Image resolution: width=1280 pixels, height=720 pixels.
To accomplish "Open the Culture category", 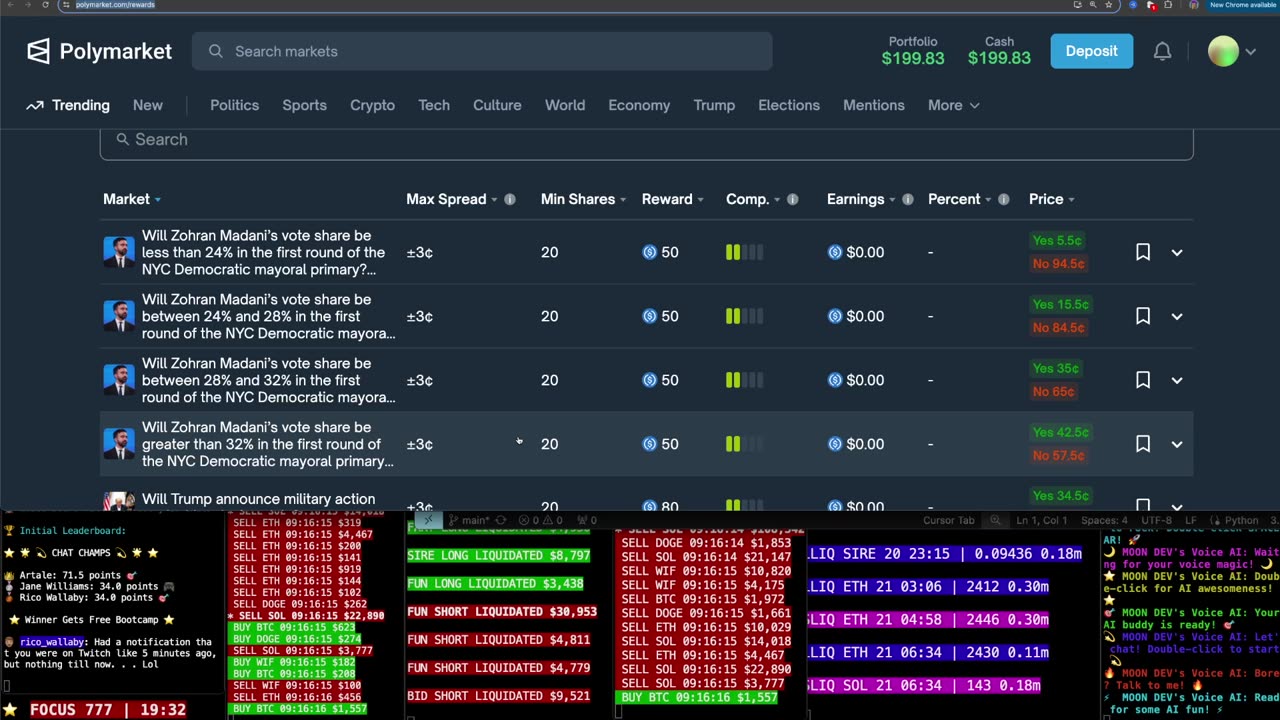I will [497, 105].
